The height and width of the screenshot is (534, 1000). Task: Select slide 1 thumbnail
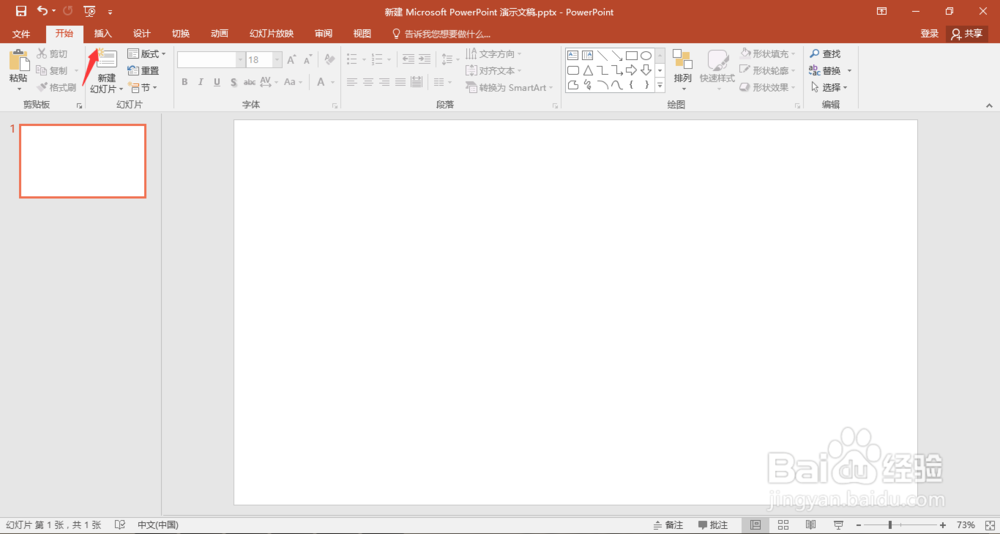[83, 161]
